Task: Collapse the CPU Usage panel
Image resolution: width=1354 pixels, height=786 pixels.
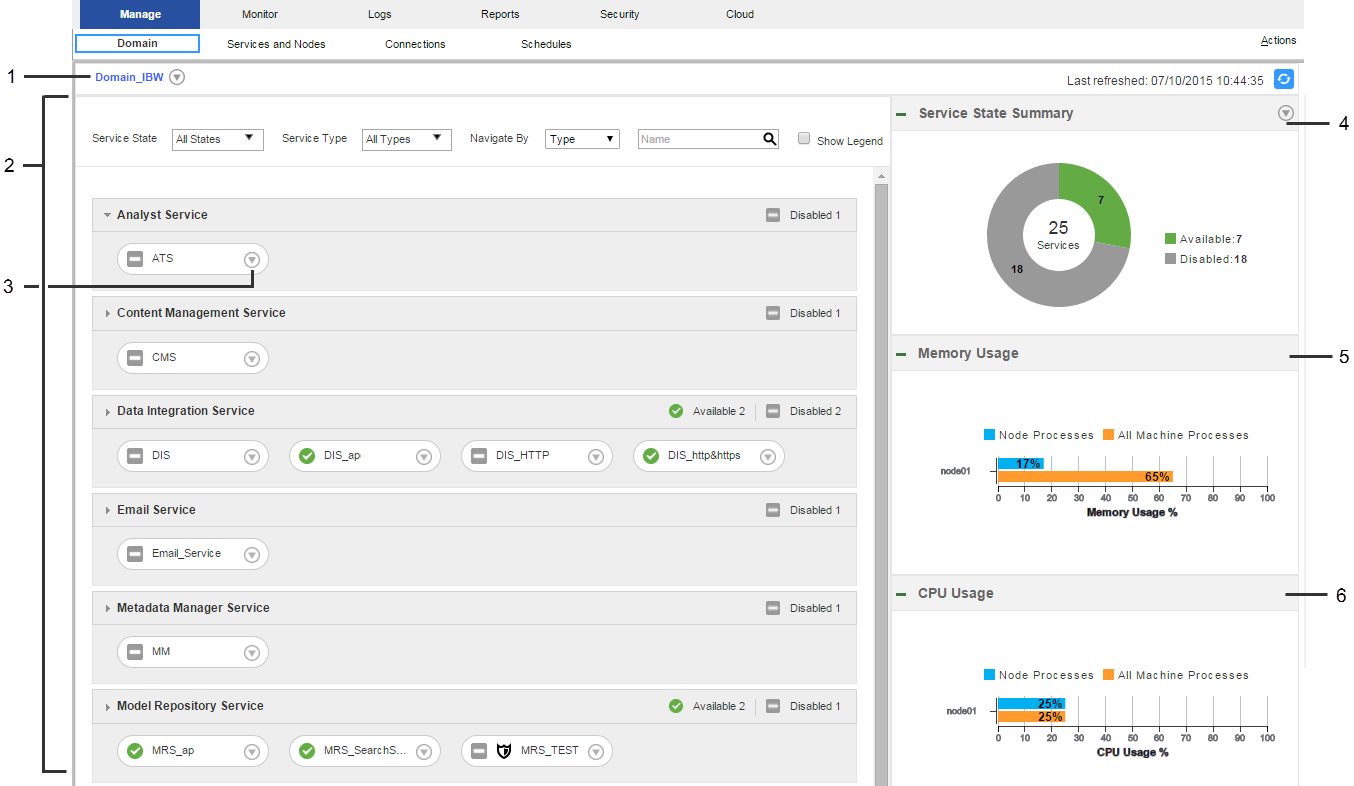Action: pyautogui.click(x=901, y=594)
